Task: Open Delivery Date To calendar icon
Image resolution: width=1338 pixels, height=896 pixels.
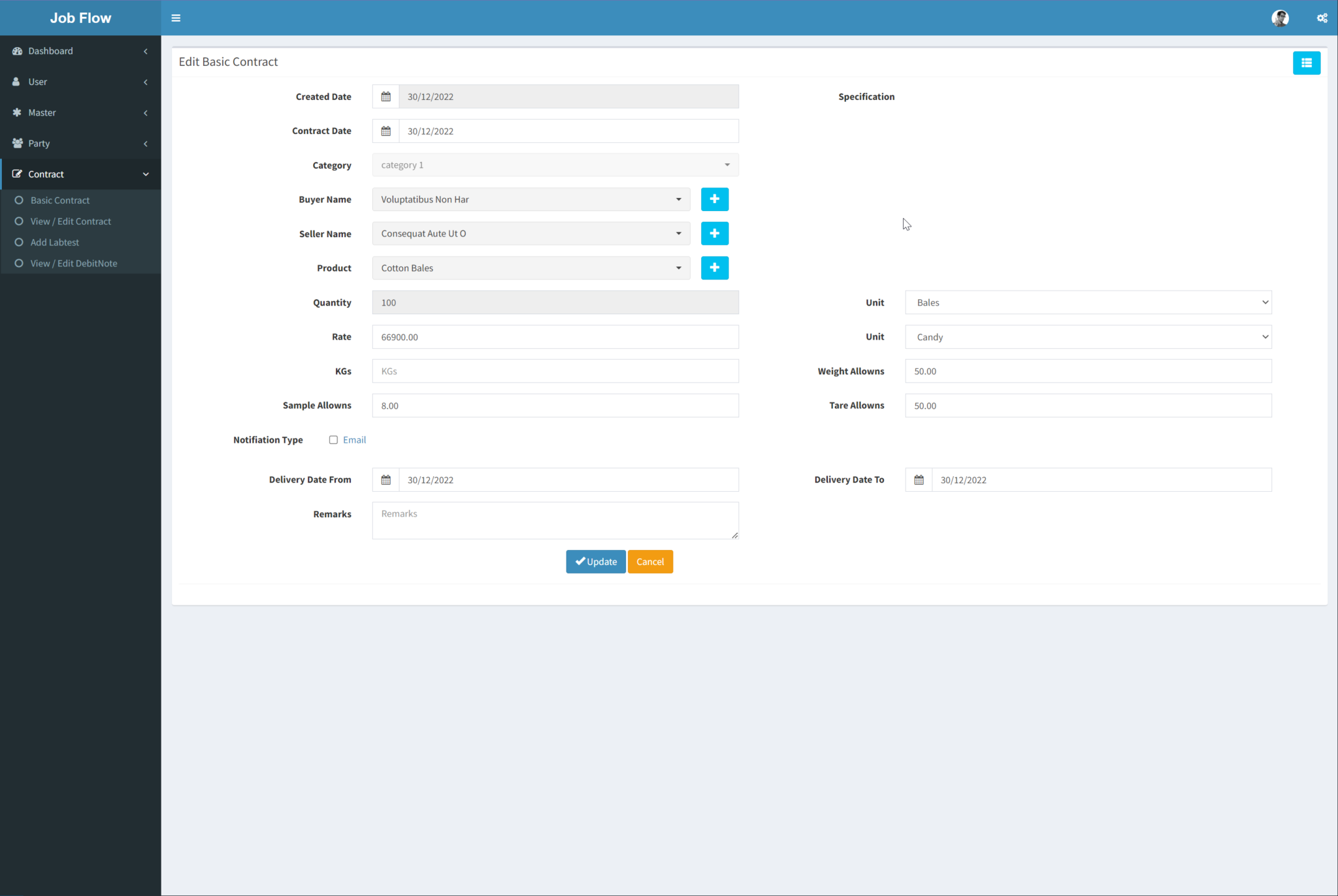Action: 919,480
